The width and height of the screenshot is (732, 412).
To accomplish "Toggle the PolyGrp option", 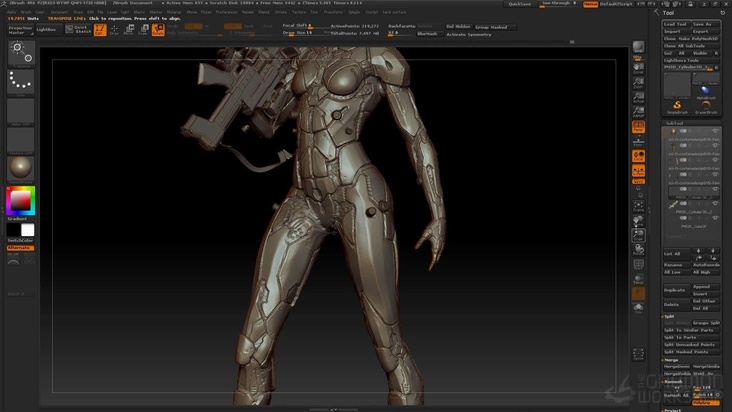I will pyautogui.click(x=705, y=403).
